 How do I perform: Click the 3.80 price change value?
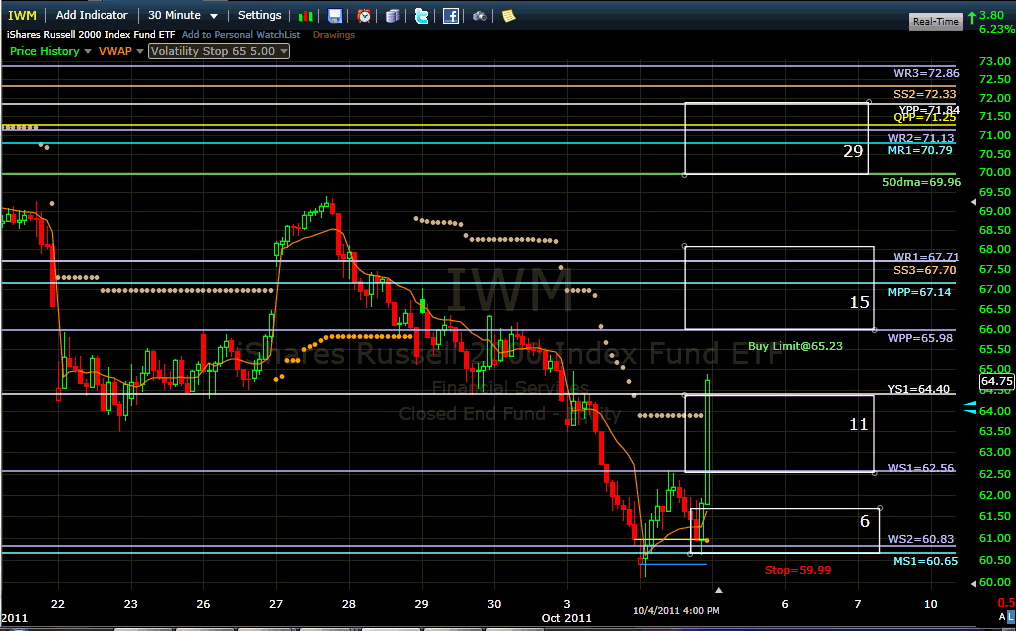[992, 15]
